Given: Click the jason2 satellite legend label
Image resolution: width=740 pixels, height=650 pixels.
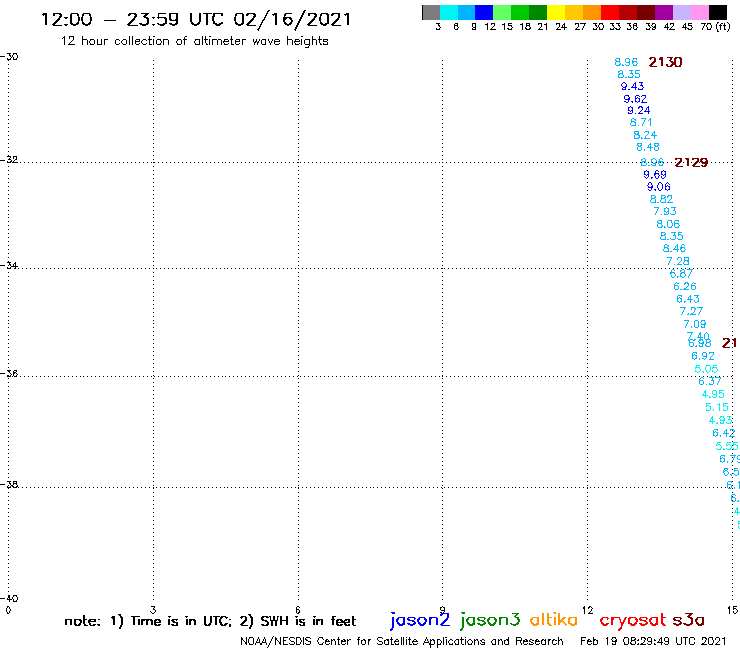Looking at the screenshot, I should 420,620.
